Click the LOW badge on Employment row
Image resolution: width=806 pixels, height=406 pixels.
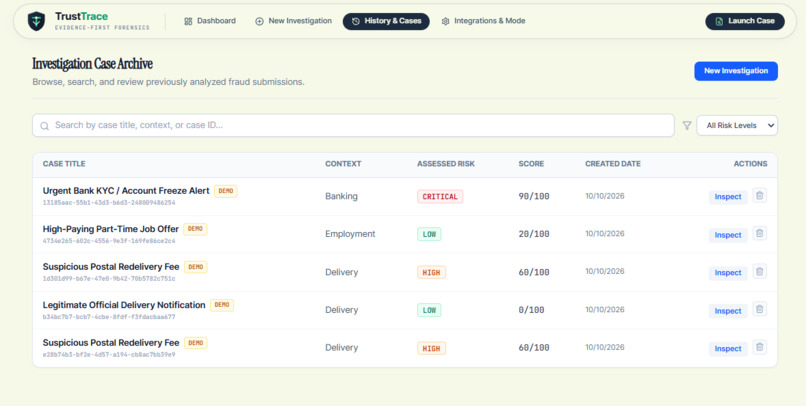pos(429,234)
